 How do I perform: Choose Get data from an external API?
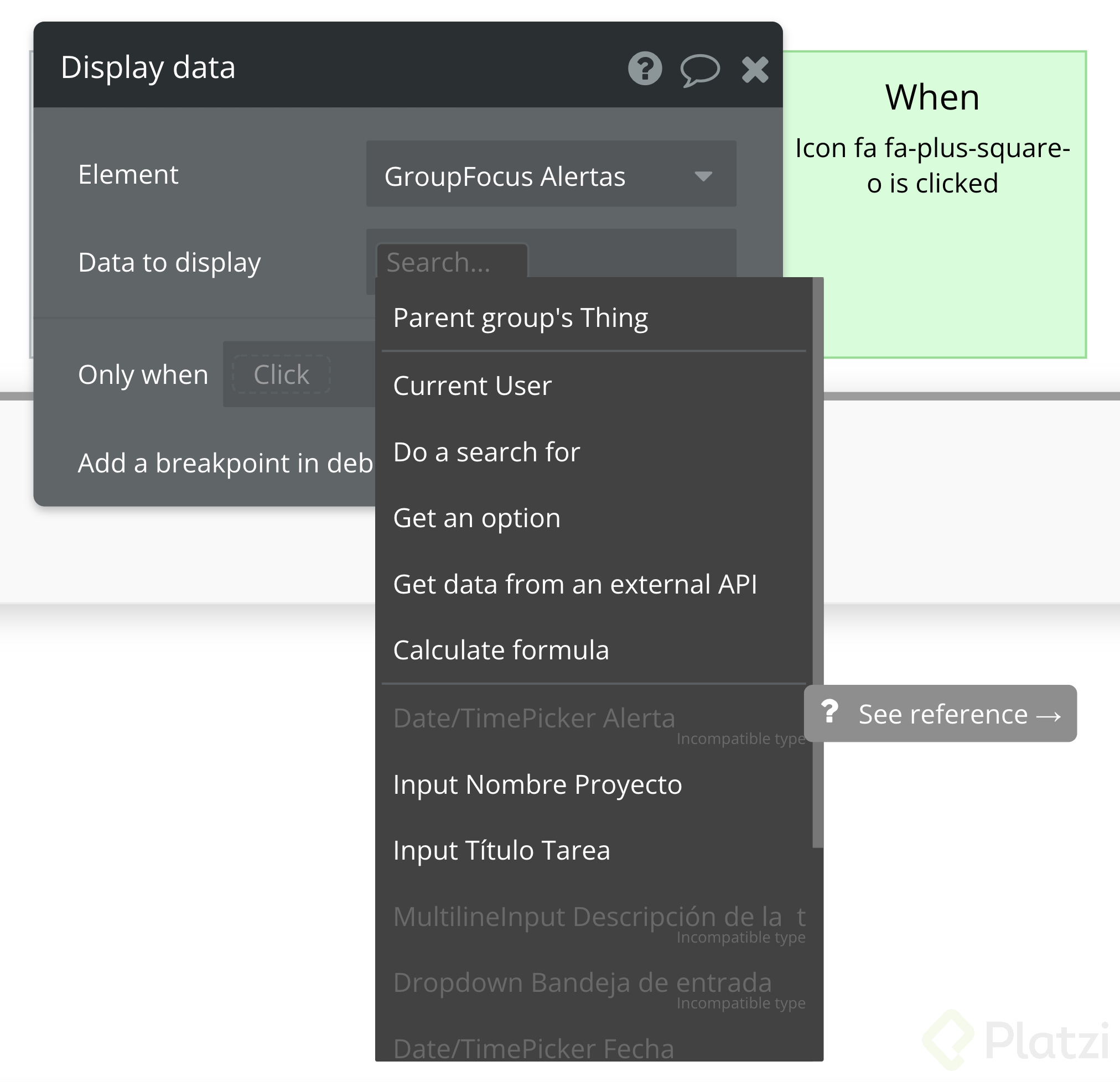[x=575, y=584]
